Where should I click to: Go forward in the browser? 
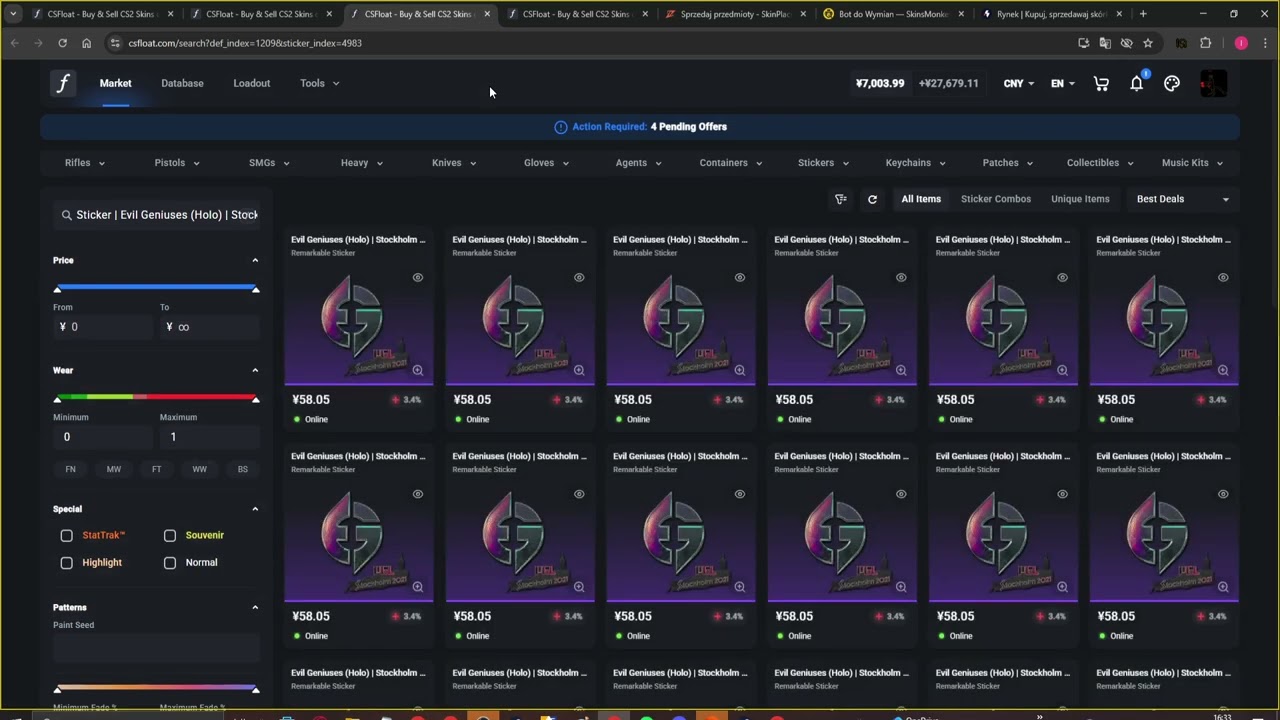point(38,43)
